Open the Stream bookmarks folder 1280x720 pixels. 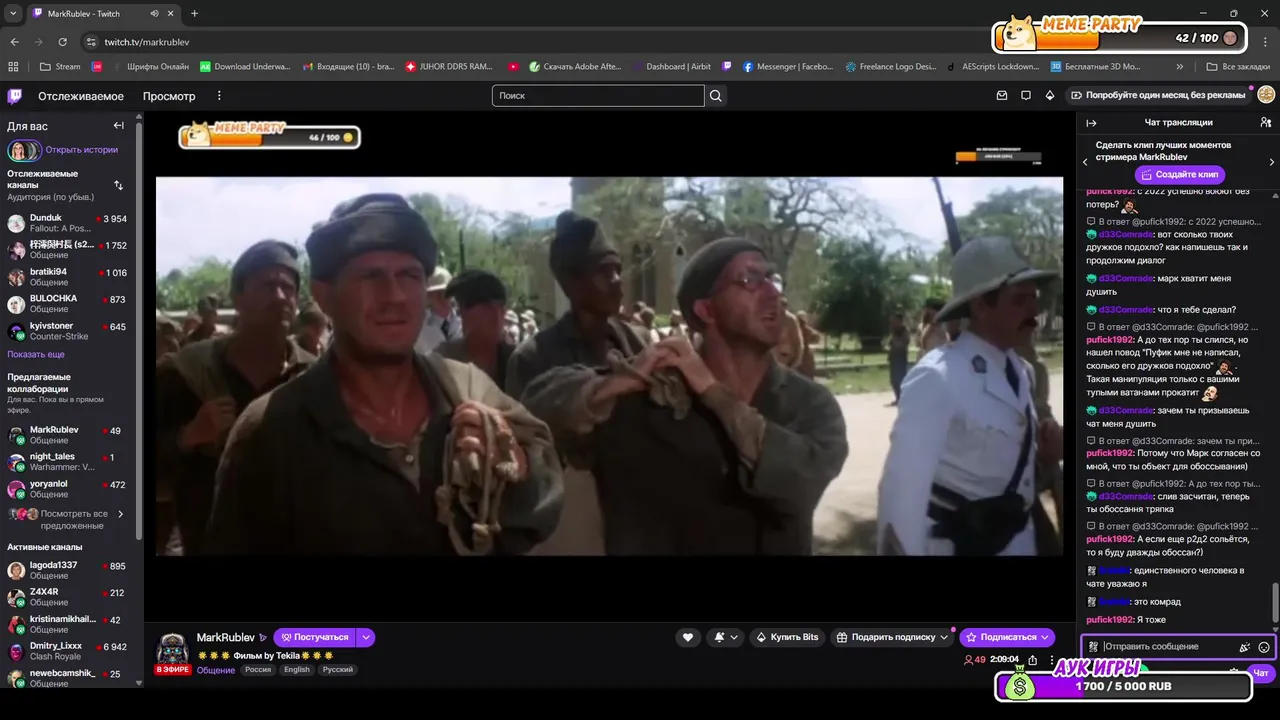[x=60, y=67]
